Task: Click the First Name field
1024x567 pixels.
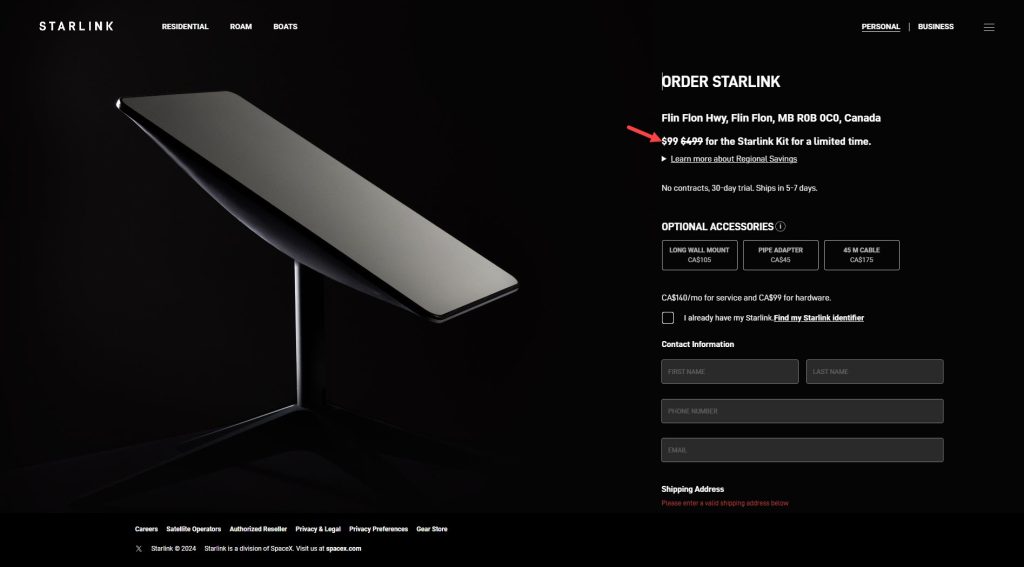Action: (729, 372)
